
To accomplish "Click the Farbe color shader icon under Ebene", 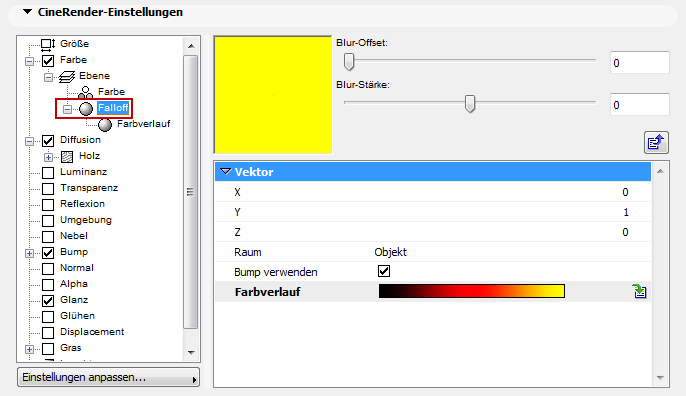I will pos(85,92).
